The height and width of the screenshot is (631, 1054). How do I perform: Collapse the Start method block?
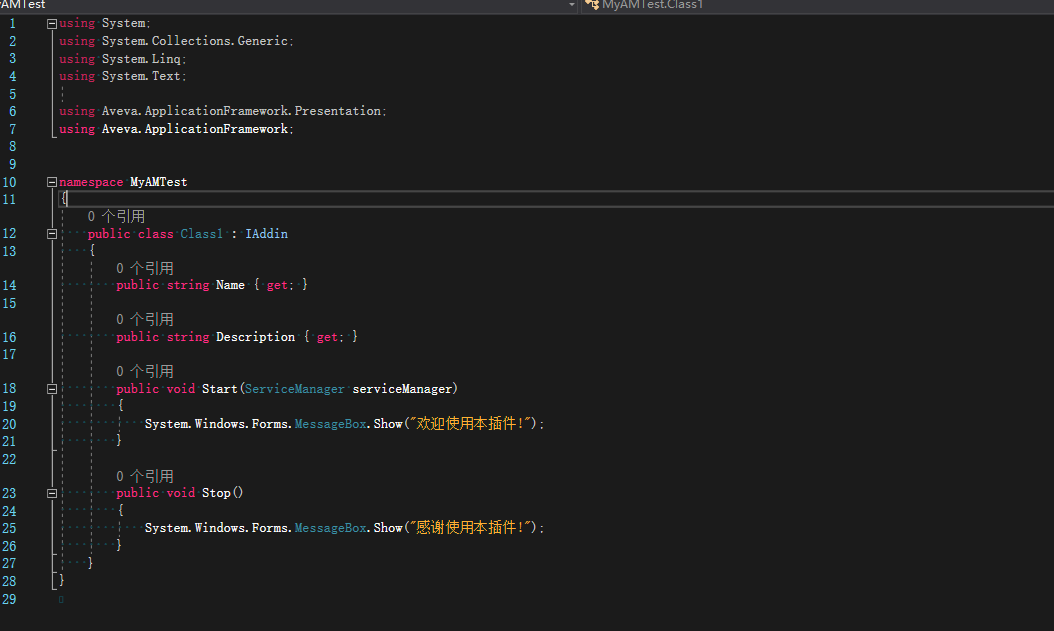51,389
